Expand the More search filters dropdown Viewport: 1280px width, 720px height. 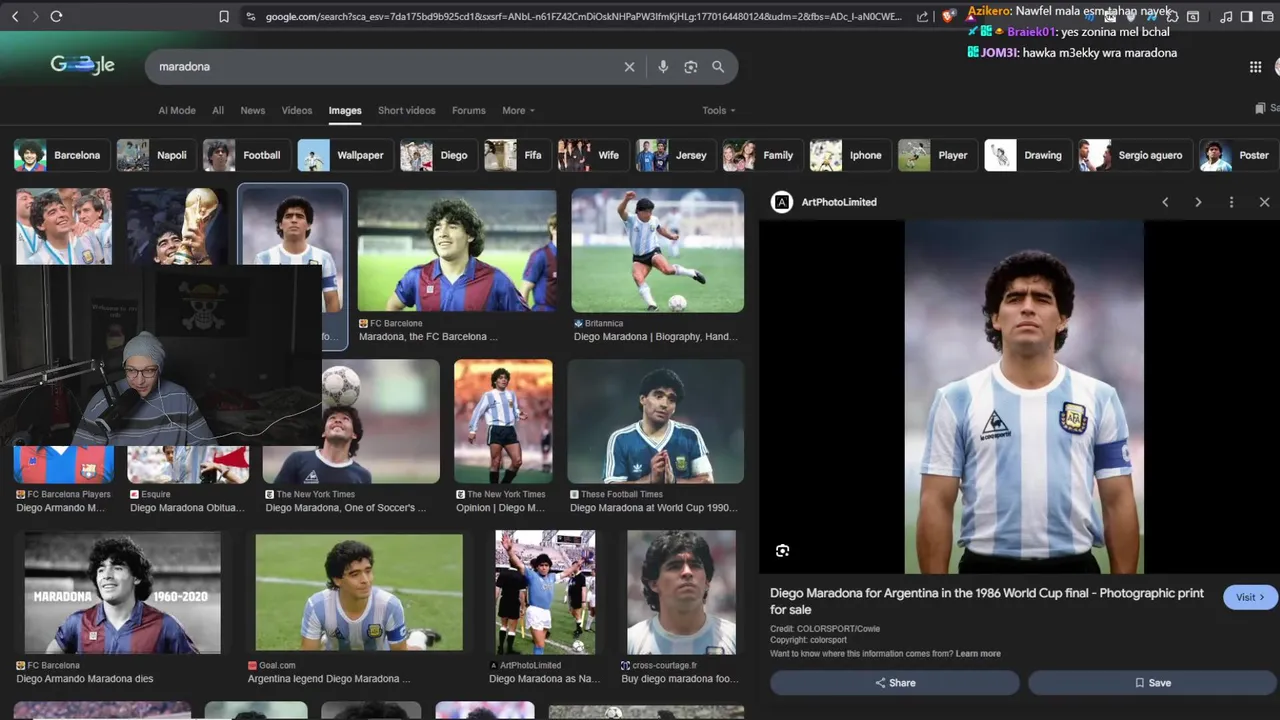pos(518,111)
